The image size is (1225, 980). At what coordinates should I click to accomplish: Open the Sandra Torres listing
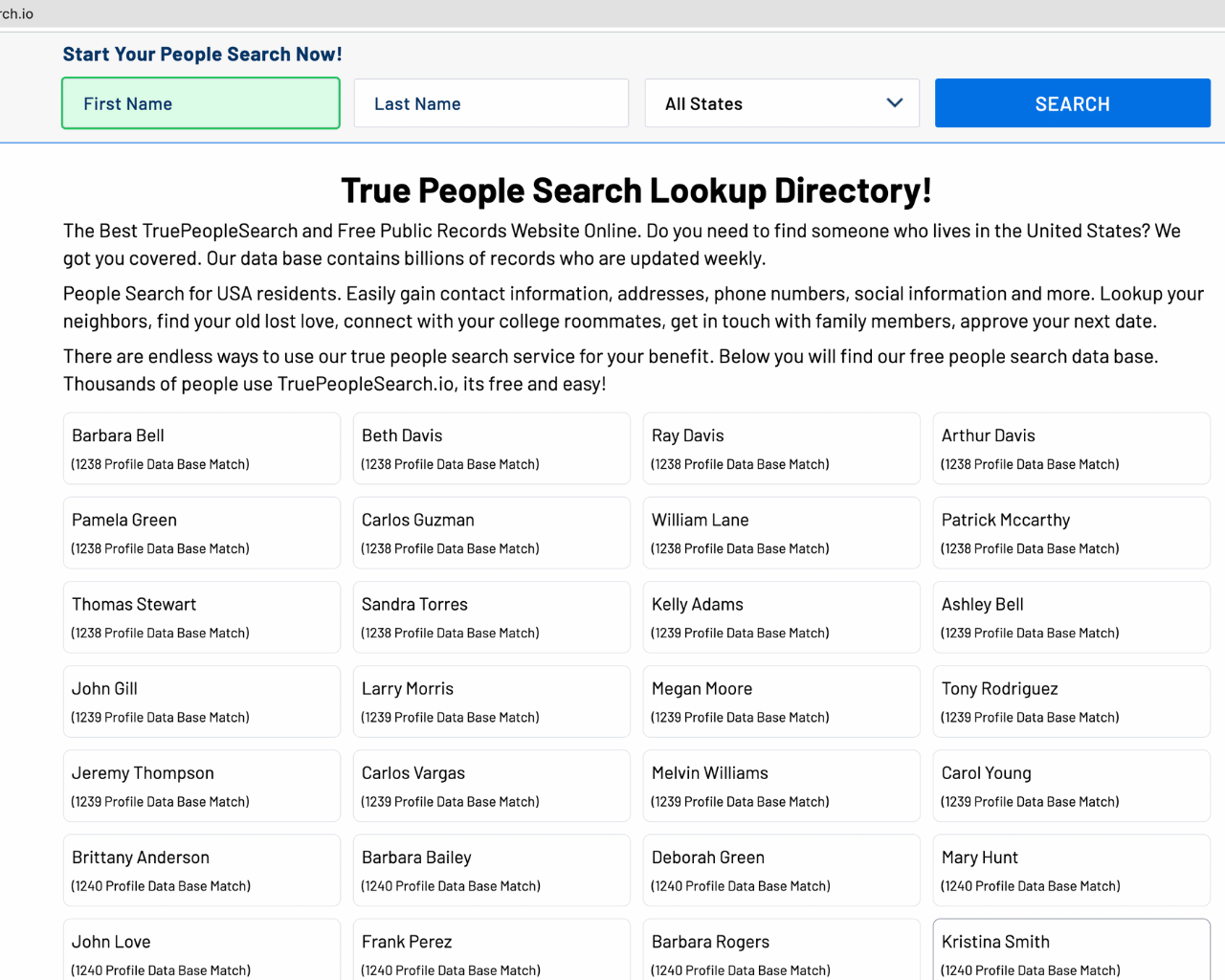pyautogui.click(x=491, y=616)
